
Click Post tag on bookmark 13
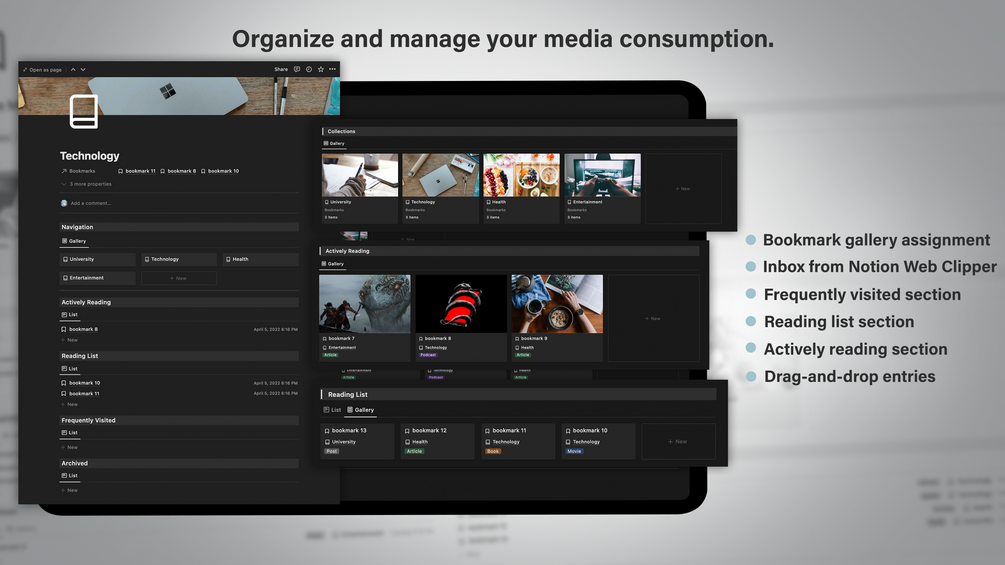[x=331, y=451]
